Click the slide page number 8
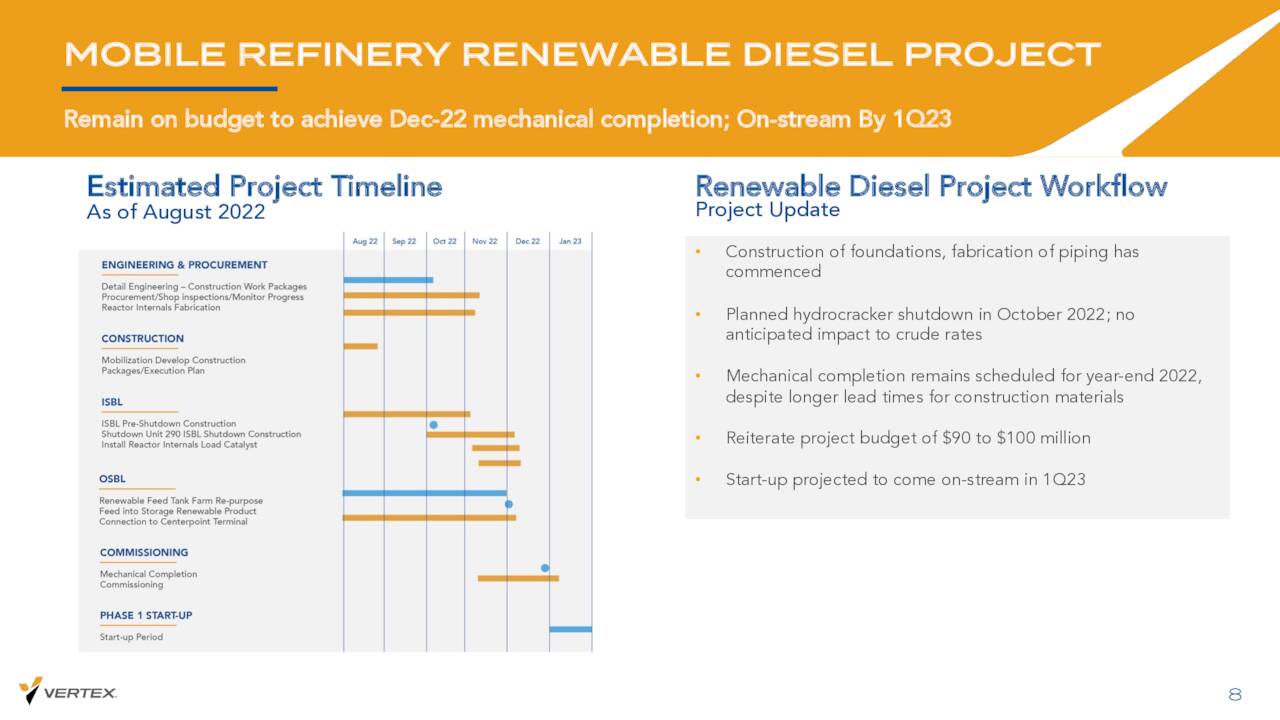Viewport: 1280px width, 720px height. [1235, 695]
